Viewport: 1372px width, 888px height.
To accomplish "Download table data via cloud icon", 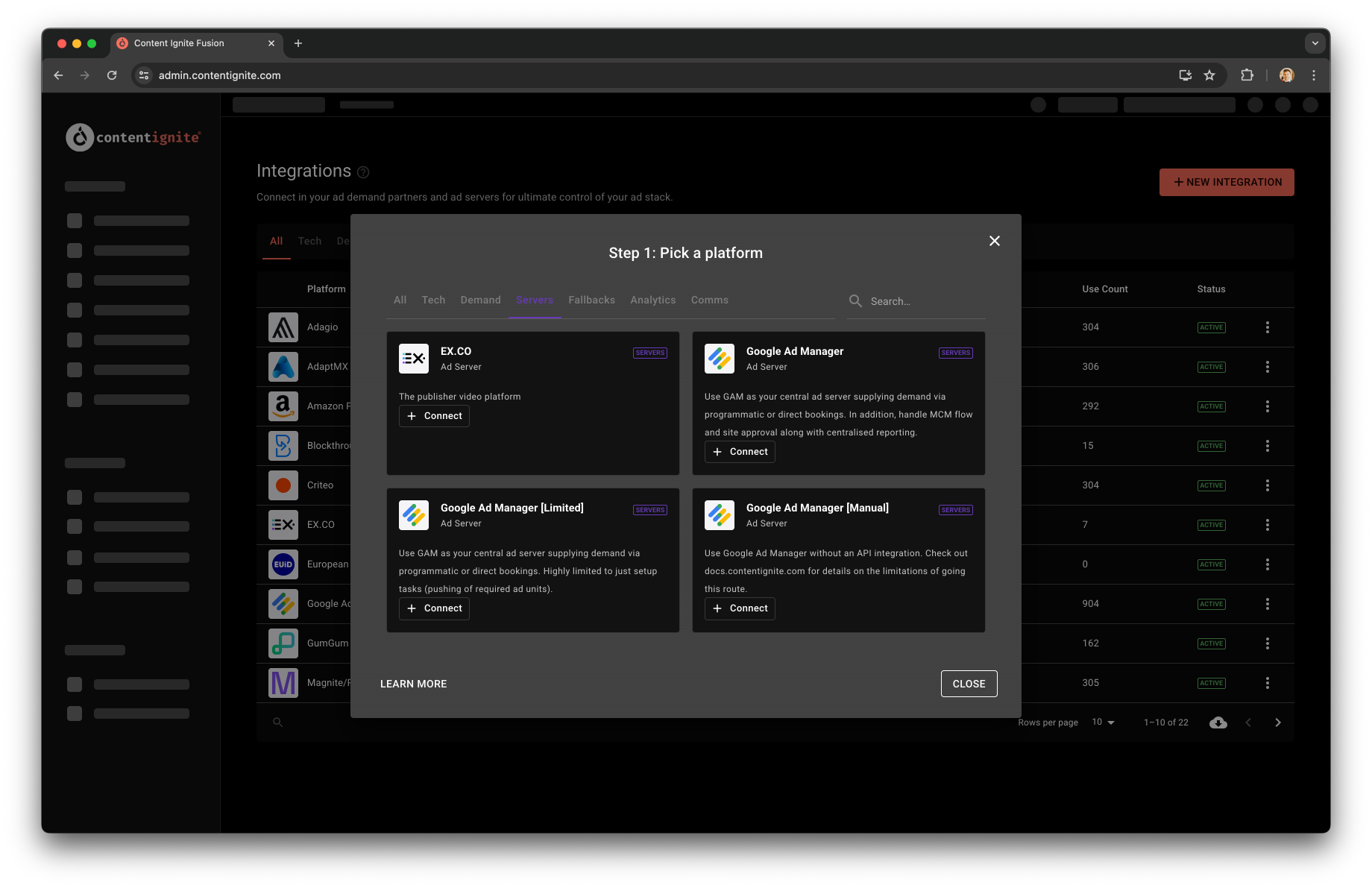I will pos(1218,722).
